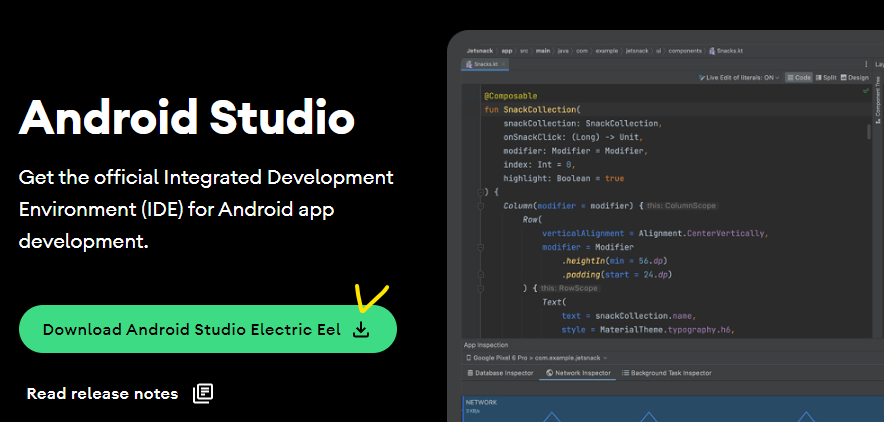Click 'Text(' code line
The height and width of the screenshot is (422, 884).
point(554,303)
